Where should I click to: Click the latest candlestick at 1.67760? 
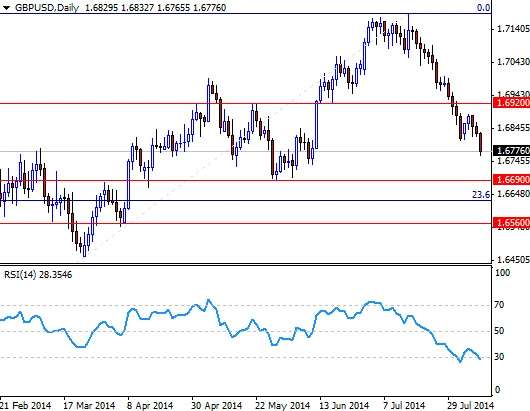pos(481,142)
